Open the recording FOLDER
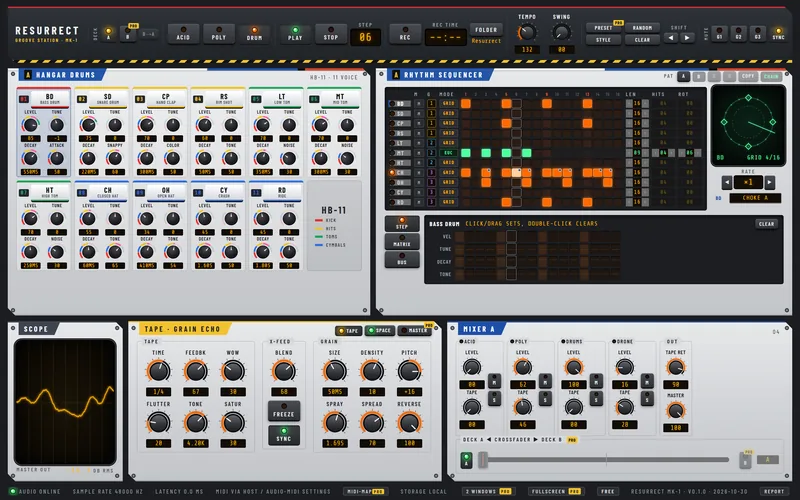800x500 pixels. pyautogui.click(x=486, y=30)
